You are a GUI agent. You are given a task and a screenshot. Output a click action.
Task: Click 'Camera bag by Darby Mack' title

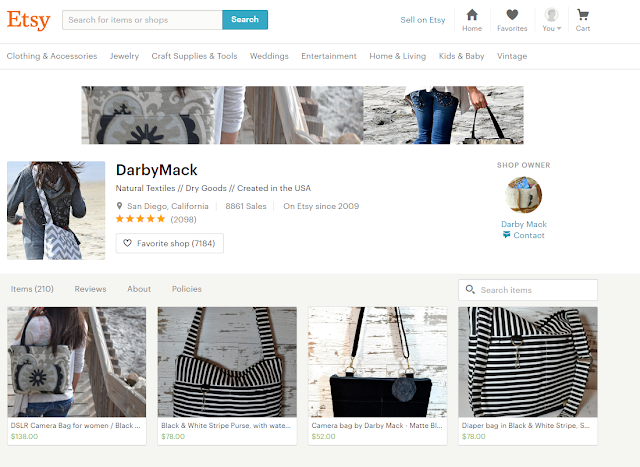377,425
